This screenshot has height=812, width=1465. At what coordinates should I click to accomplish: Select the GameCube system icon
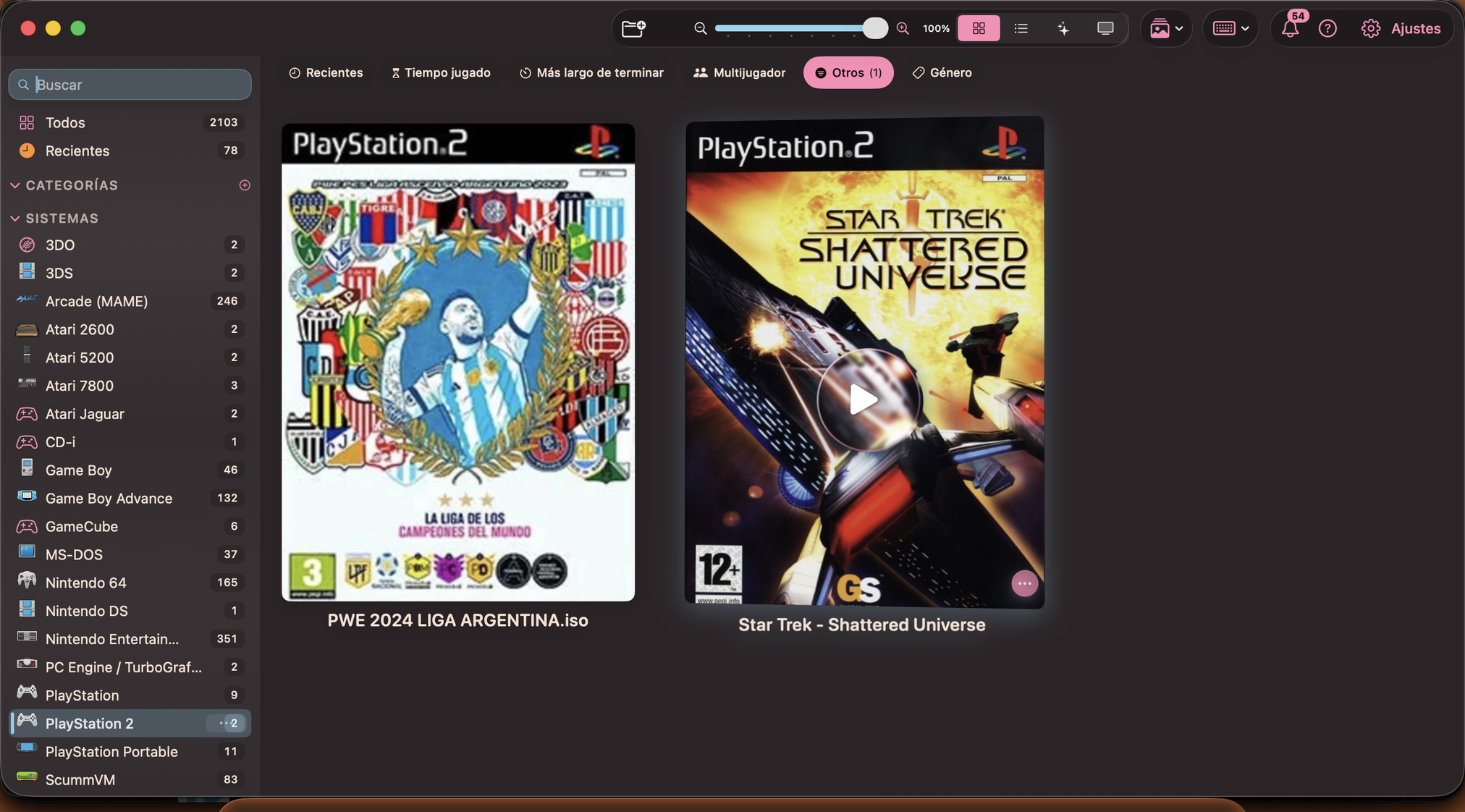tap(27, 526)
